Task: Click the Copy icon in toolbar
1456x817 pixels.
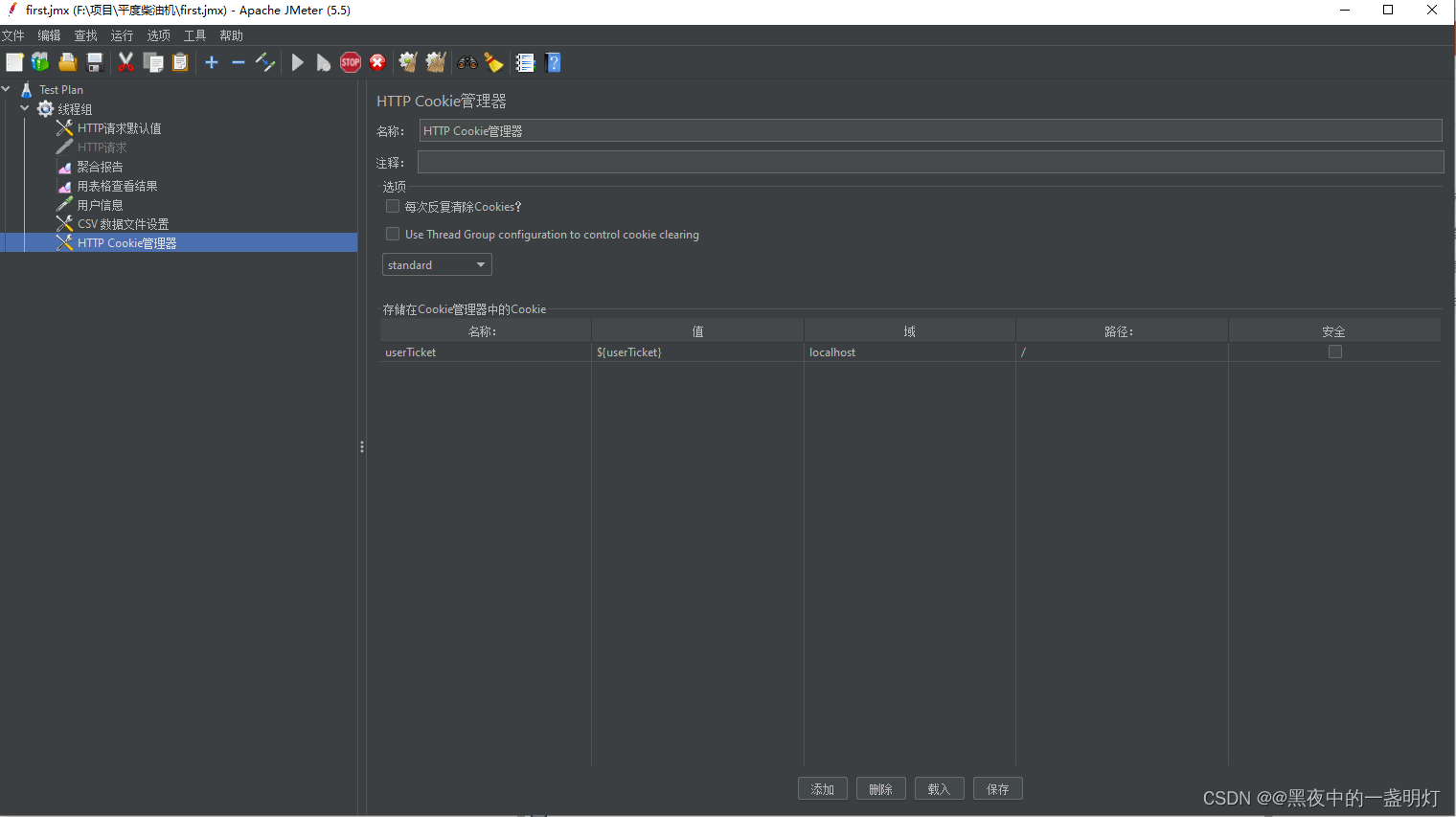Action: [152, 62]
